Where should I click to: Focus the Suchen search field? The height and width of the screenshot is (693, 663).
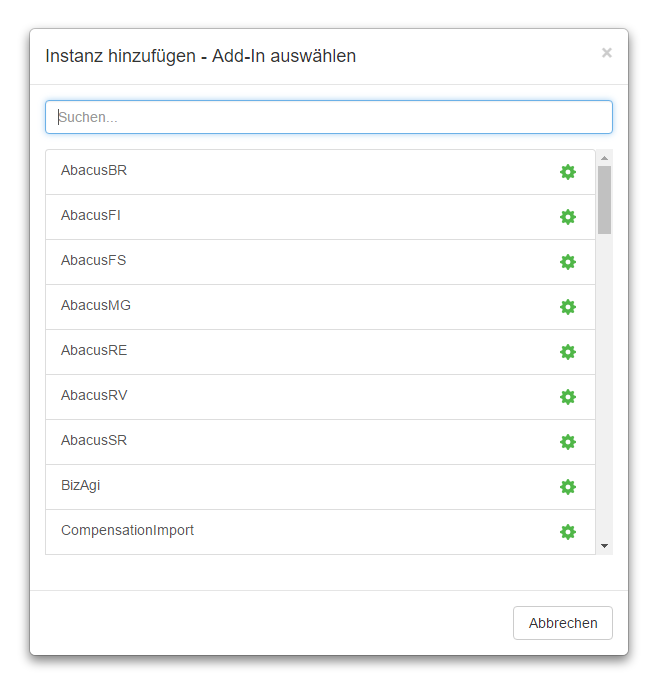329,117
